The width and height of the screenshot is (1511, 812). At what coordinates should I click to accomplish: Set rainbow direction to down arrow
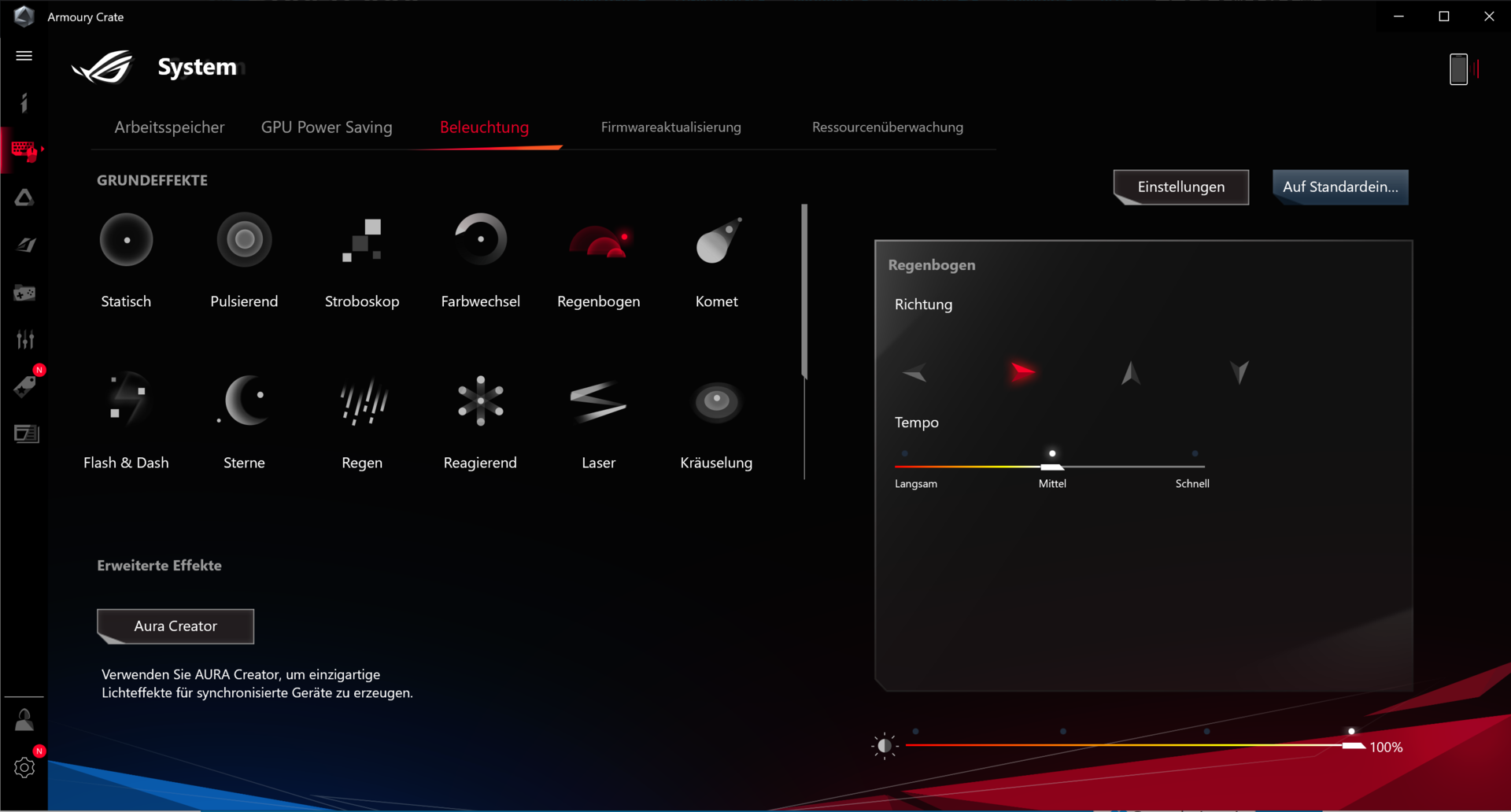[x=1239, y=372]
